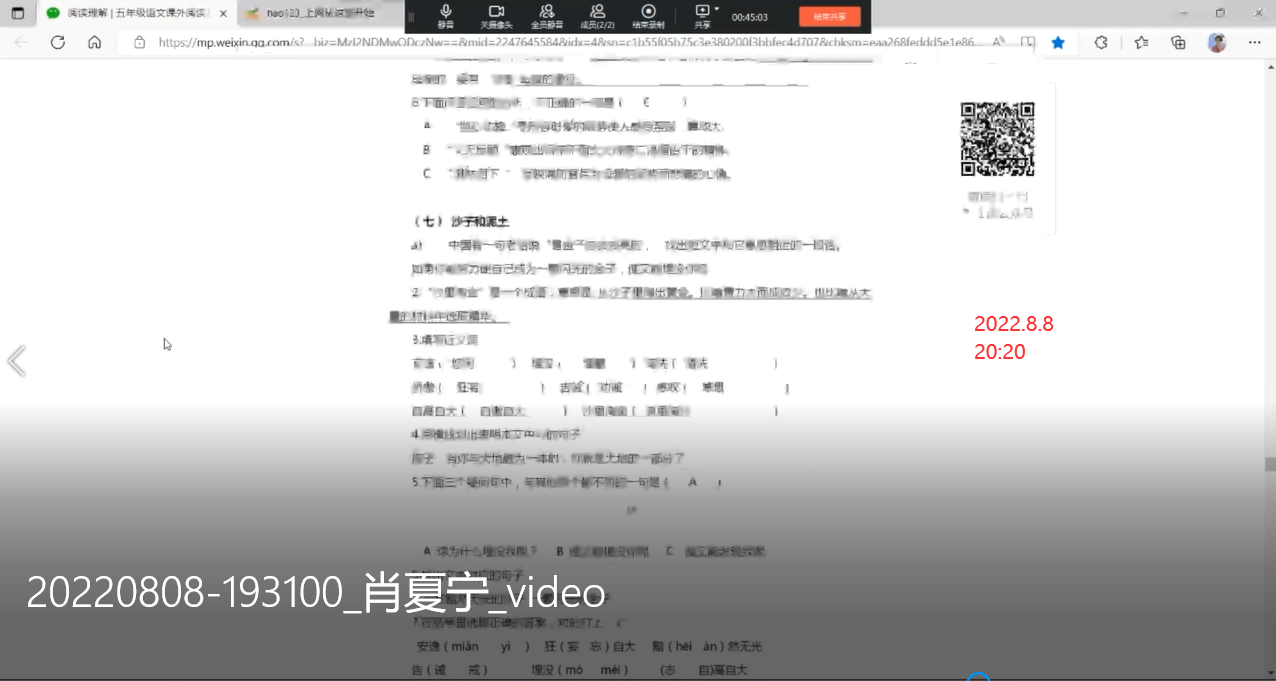
Task: Open members list 成员(2/2)
Action: tap(597, 15)
